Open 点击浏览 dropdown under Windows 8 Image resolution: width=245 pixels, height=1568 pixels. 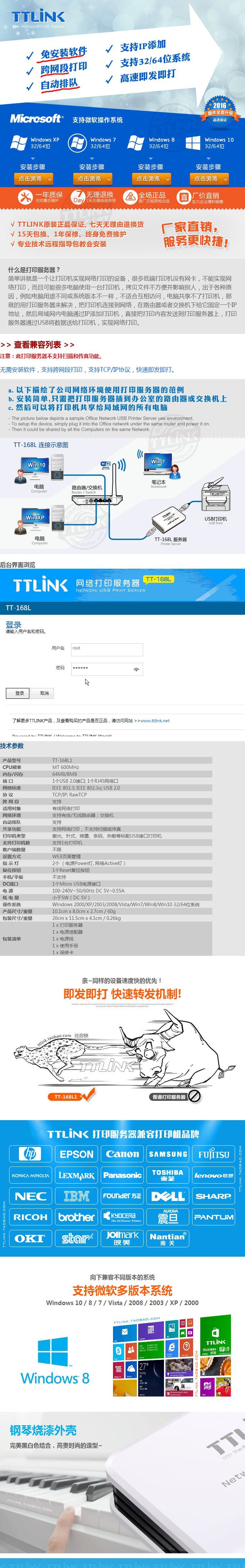click(152, 178)
